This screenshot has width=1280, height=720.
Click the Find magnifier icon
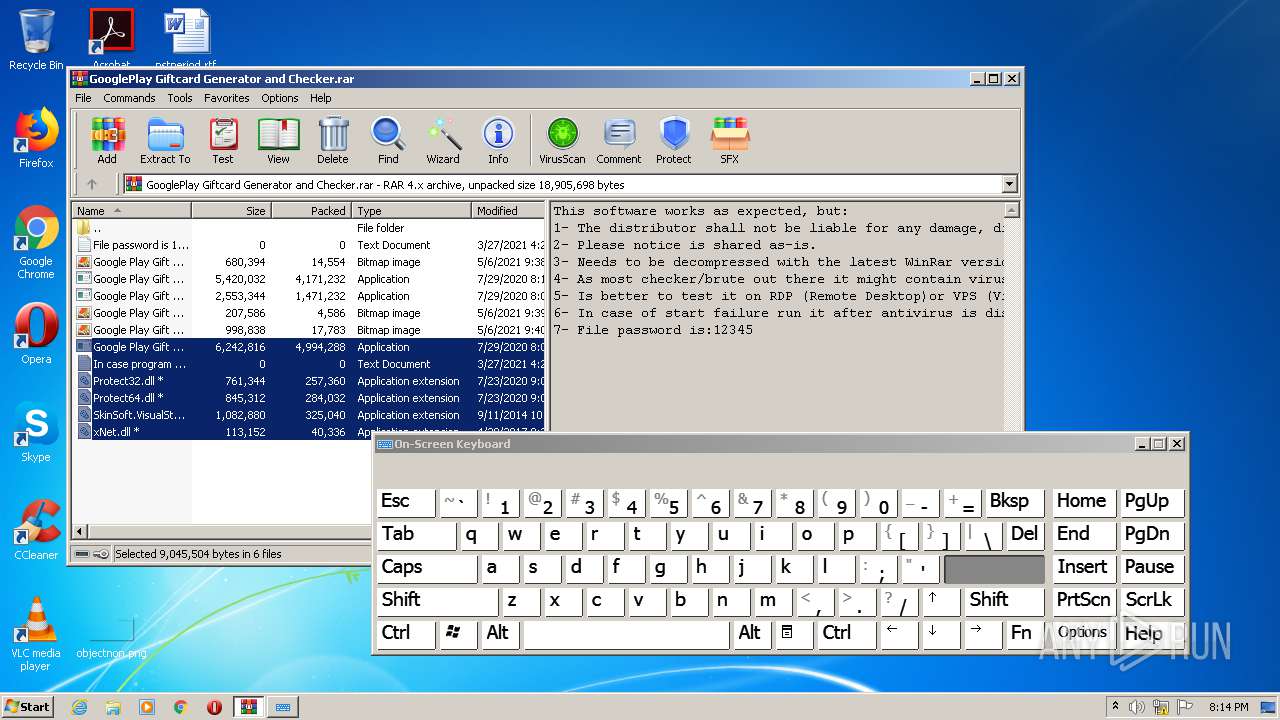pos(388,140)
